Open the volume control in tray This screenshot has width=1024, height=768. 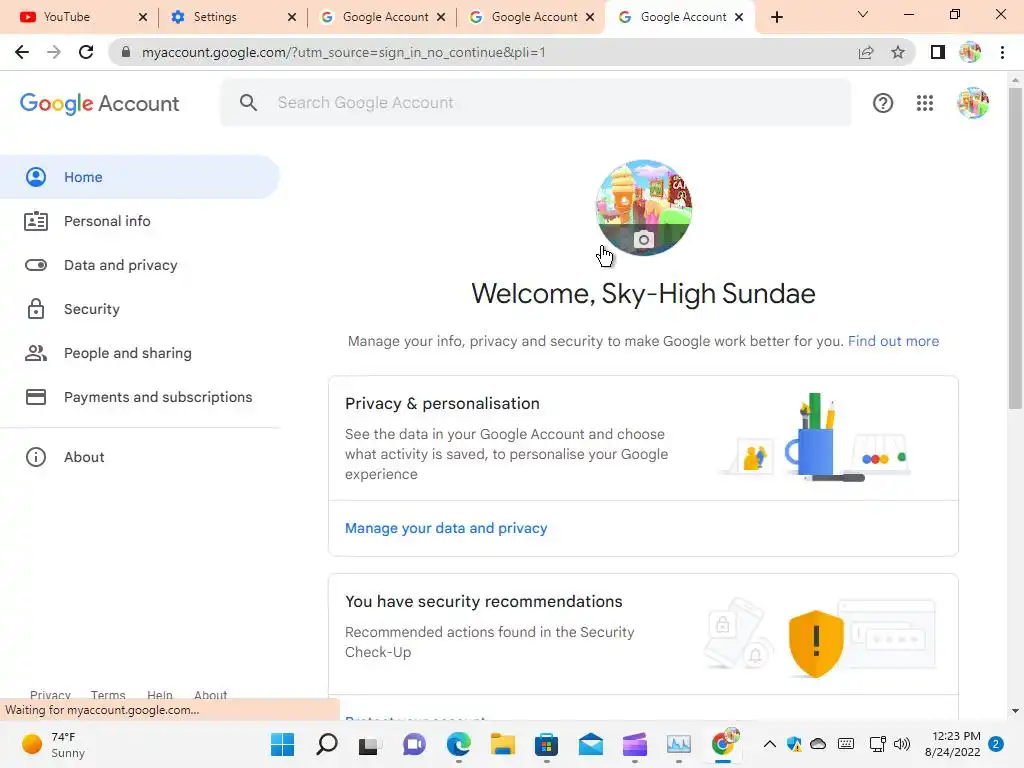tap(902, 744)
